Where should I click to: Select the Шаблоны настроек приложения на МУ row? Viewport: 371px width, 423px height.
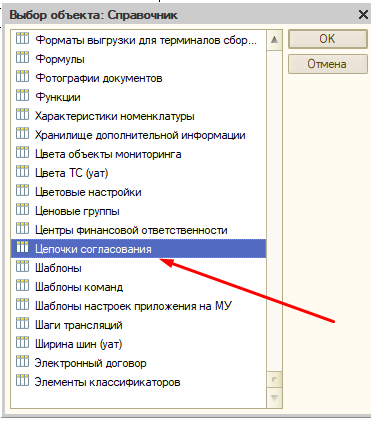138,306
